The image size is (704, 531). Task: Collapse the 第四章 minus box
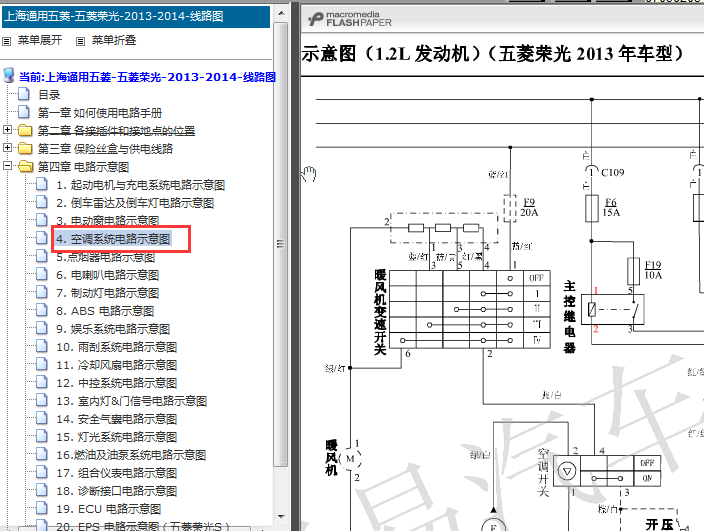pyautogui.click(x=7, y=166)
